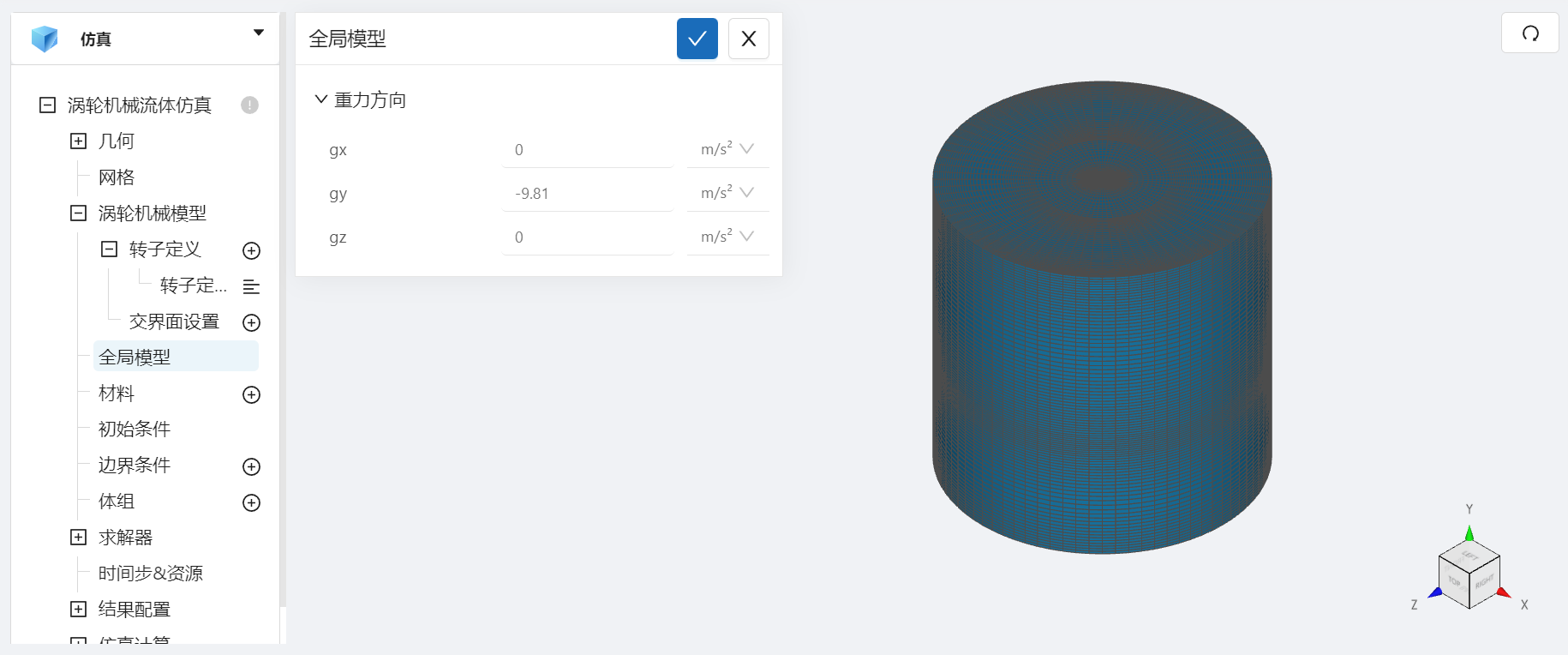The image size is (1568, 655).
Task: Click the gx value input field
Action: point(588,150)
